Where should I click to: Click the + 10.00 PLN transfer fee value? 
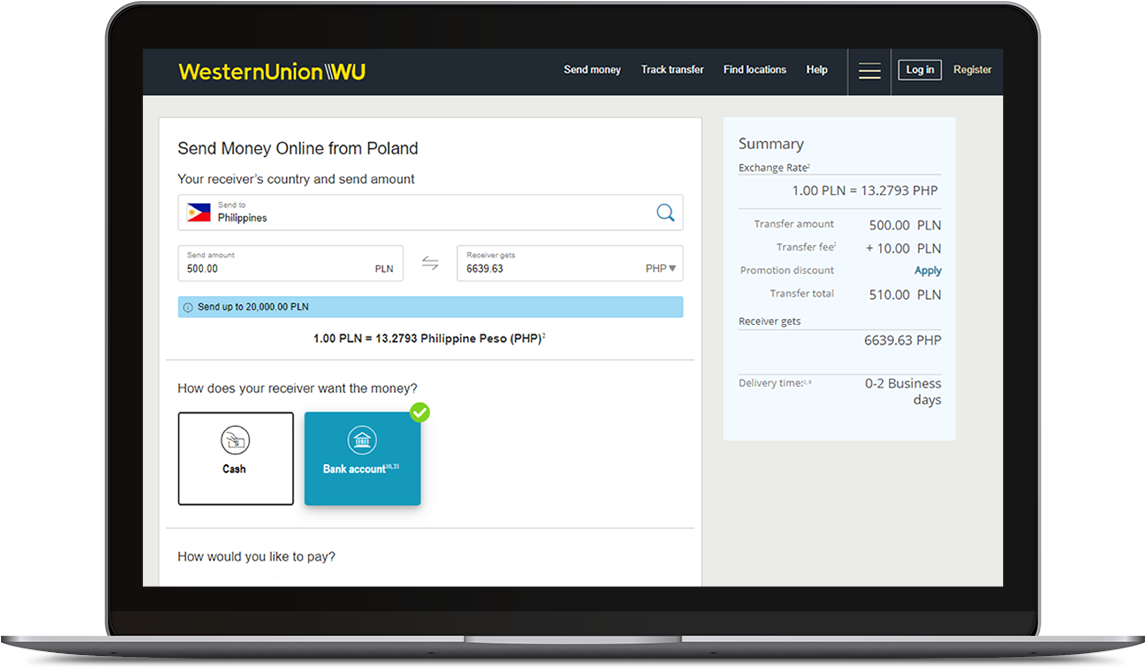(903, 248)
